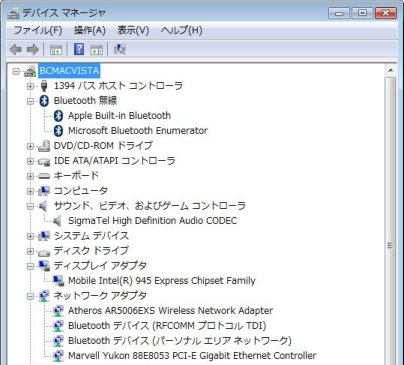Viewport: 404px width, 365px height.
Task: Open the 操作(A) menu
Action: 90,30
